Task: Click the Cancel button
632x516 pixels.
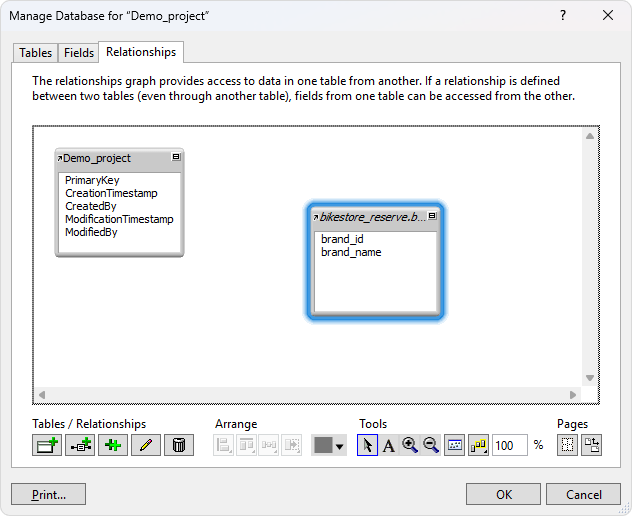Action: (583, 494)
